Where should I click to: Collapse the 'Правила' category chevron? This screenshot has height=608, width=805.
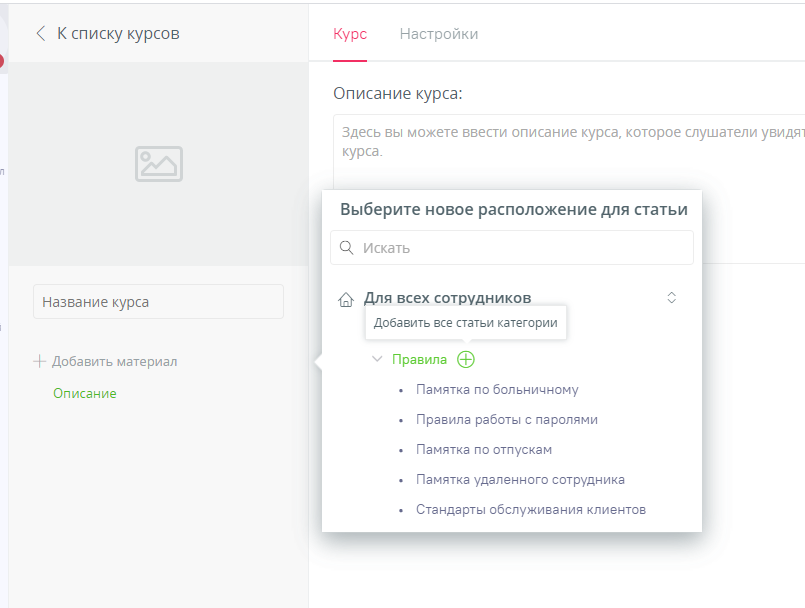click(377, 358)
